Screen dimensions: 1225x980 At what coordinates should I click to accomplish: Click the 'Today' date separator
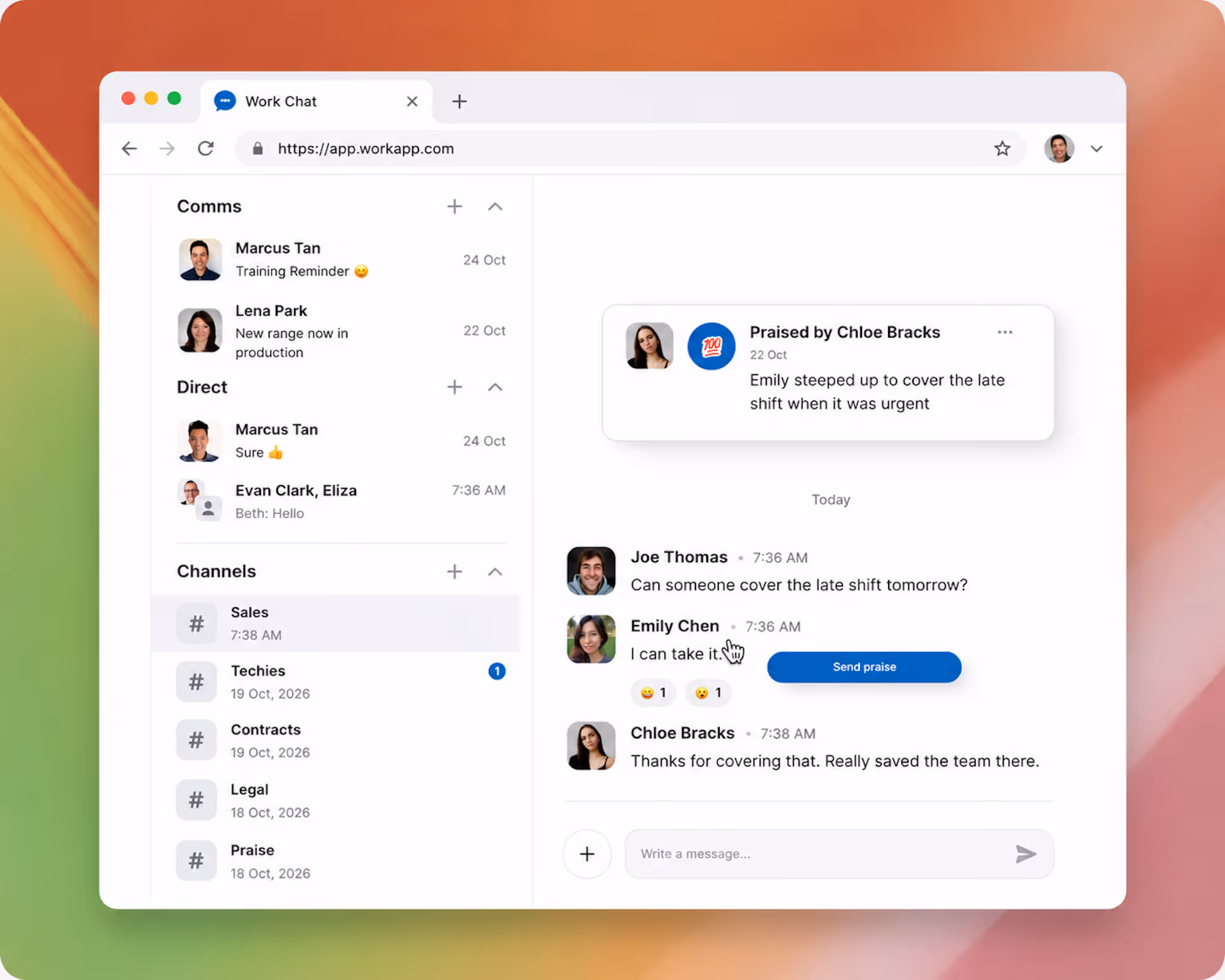[x=831, y=500]
